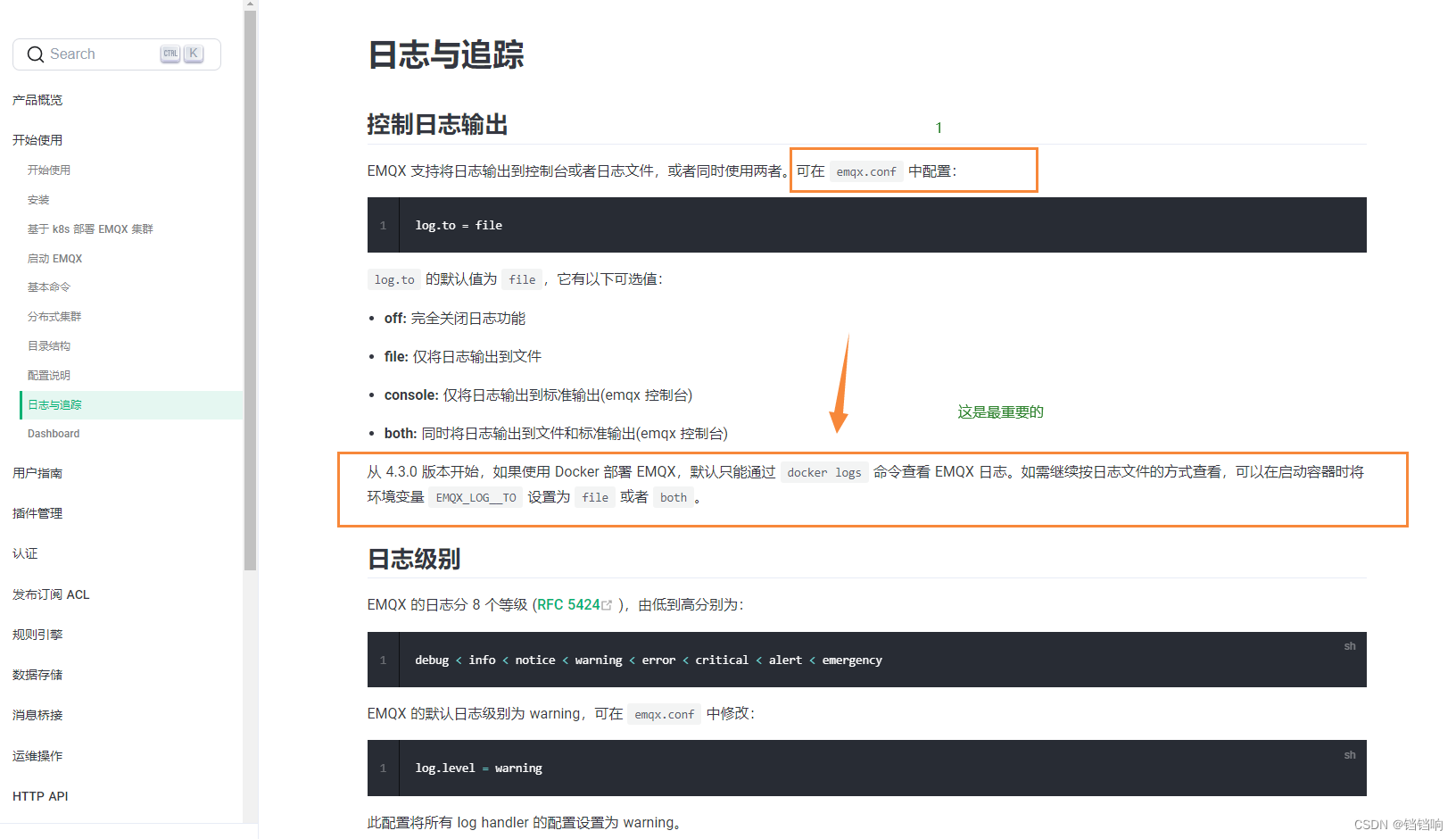This screenshot has width=1456, height=839.
Task: Open the 开始使用 sub-page link
Action: 49,170
